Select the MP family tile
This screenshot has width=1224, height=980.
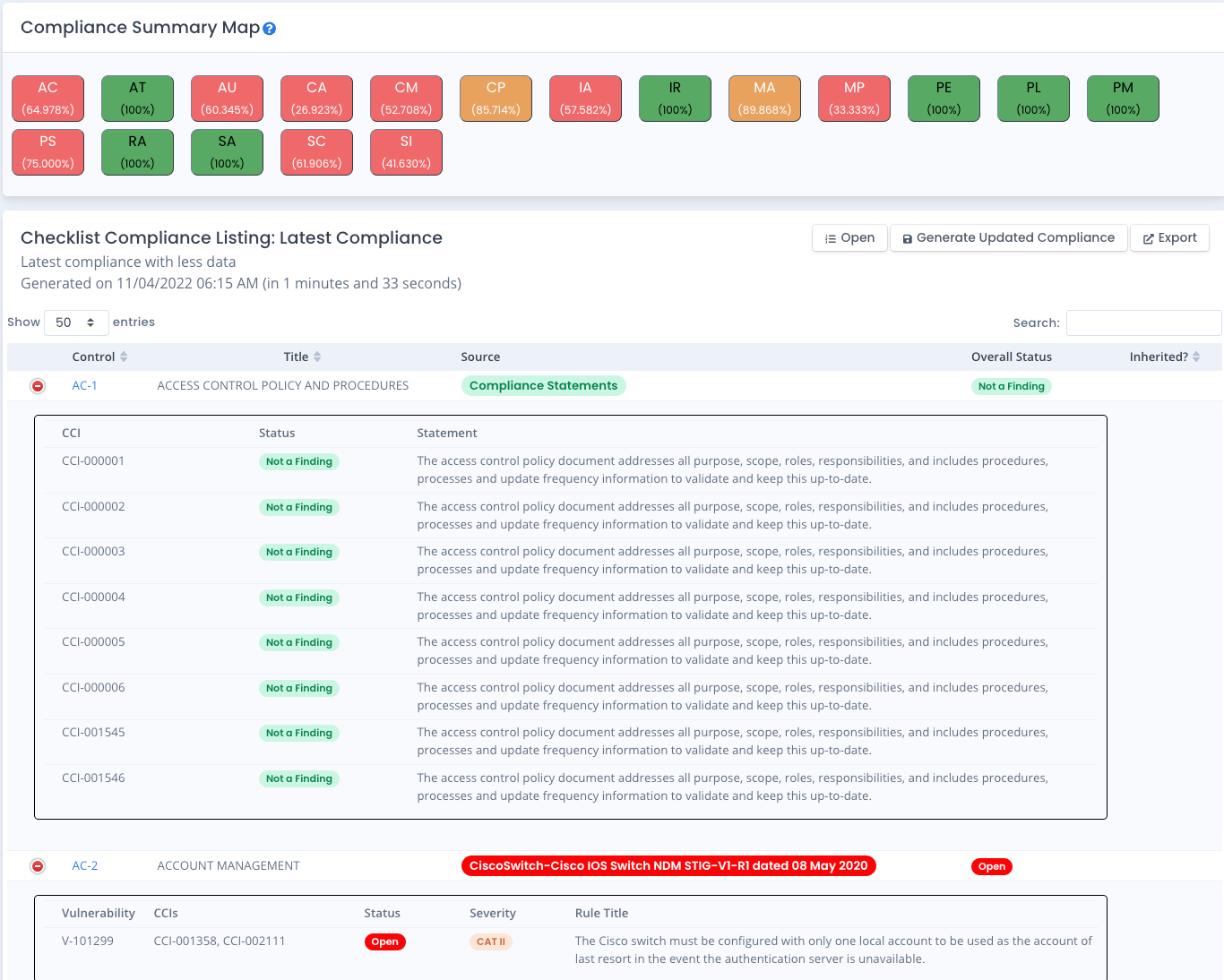pyautogui.click(x=854, y=99)
